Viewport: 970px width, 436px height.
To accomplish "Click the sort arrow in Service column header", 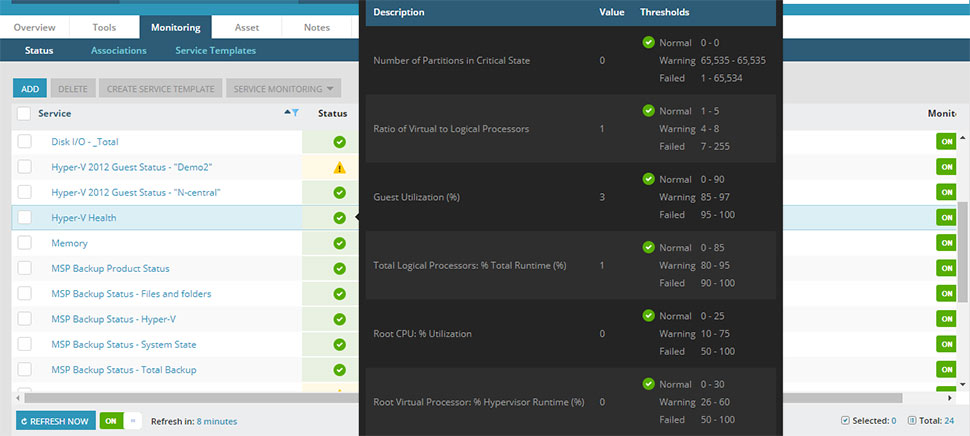I will (287, 113).
